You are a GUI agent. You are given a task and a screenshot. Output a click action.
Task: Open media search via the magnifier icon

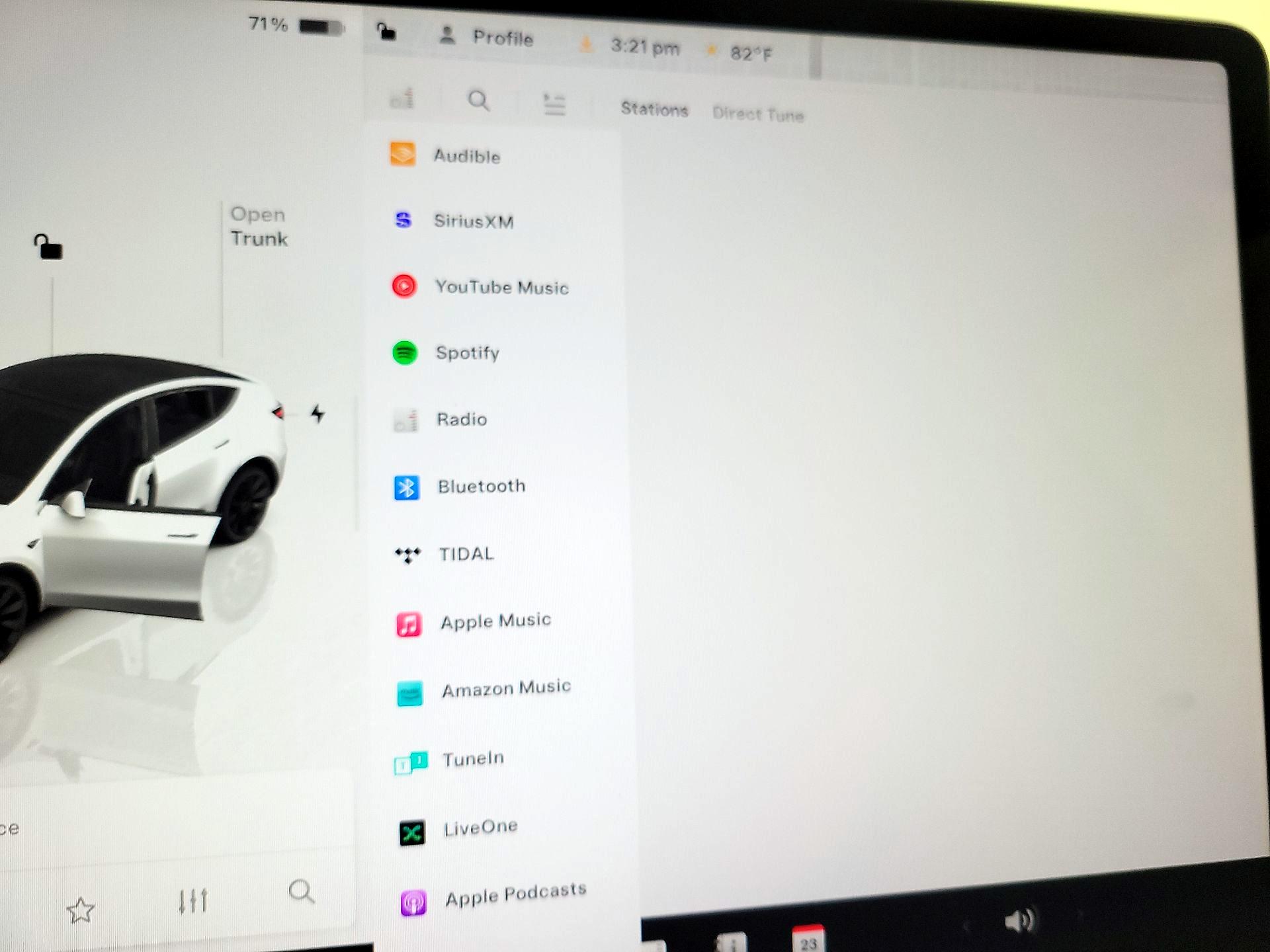pyautogui.click(x=478, y=100)
